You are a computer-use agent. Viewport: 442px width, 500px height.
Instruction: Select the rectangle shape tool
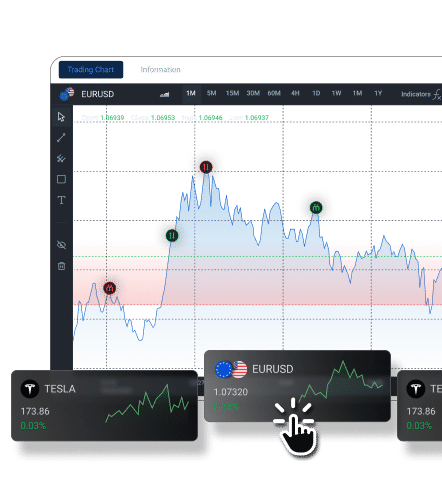click(61, 179)
